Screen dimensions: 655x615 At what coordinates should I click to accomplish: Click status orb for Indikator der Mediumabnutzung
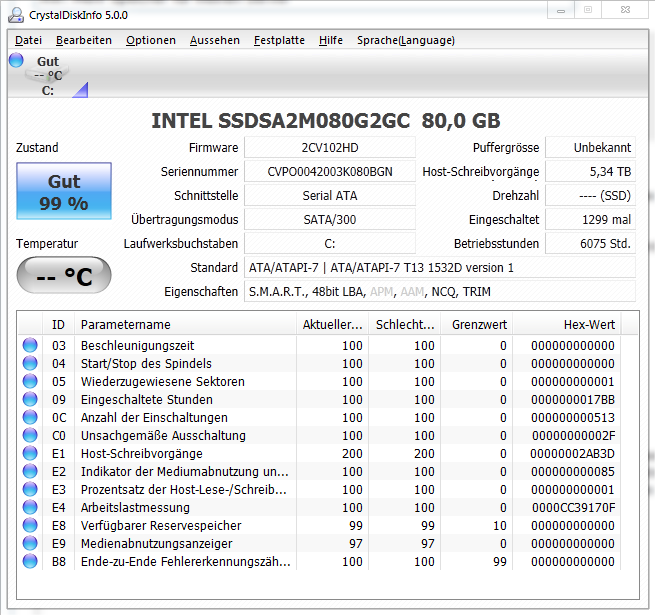pos(30,471)
